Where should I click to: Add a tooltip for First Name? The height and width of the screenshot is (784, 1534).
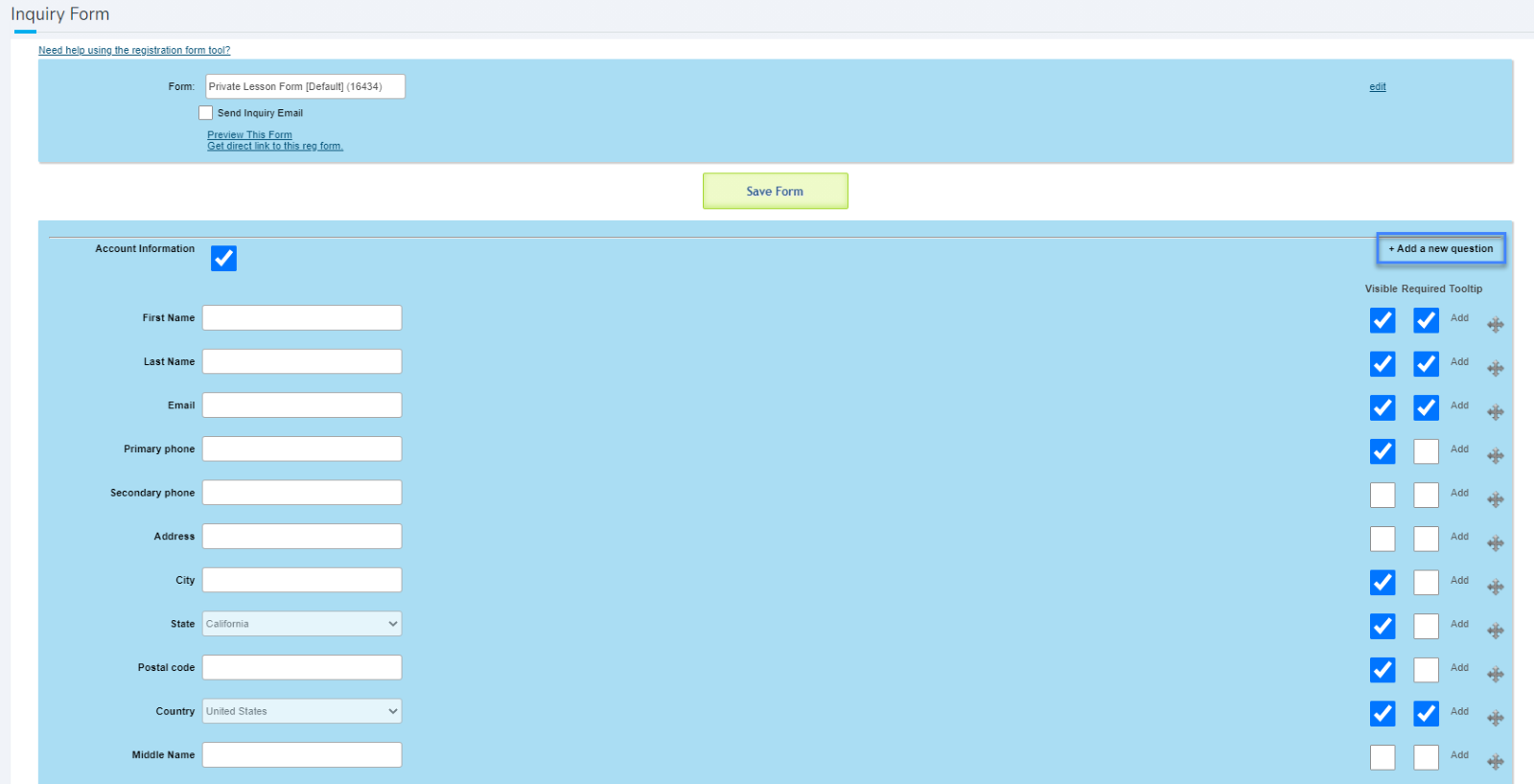pos(1459,318)
